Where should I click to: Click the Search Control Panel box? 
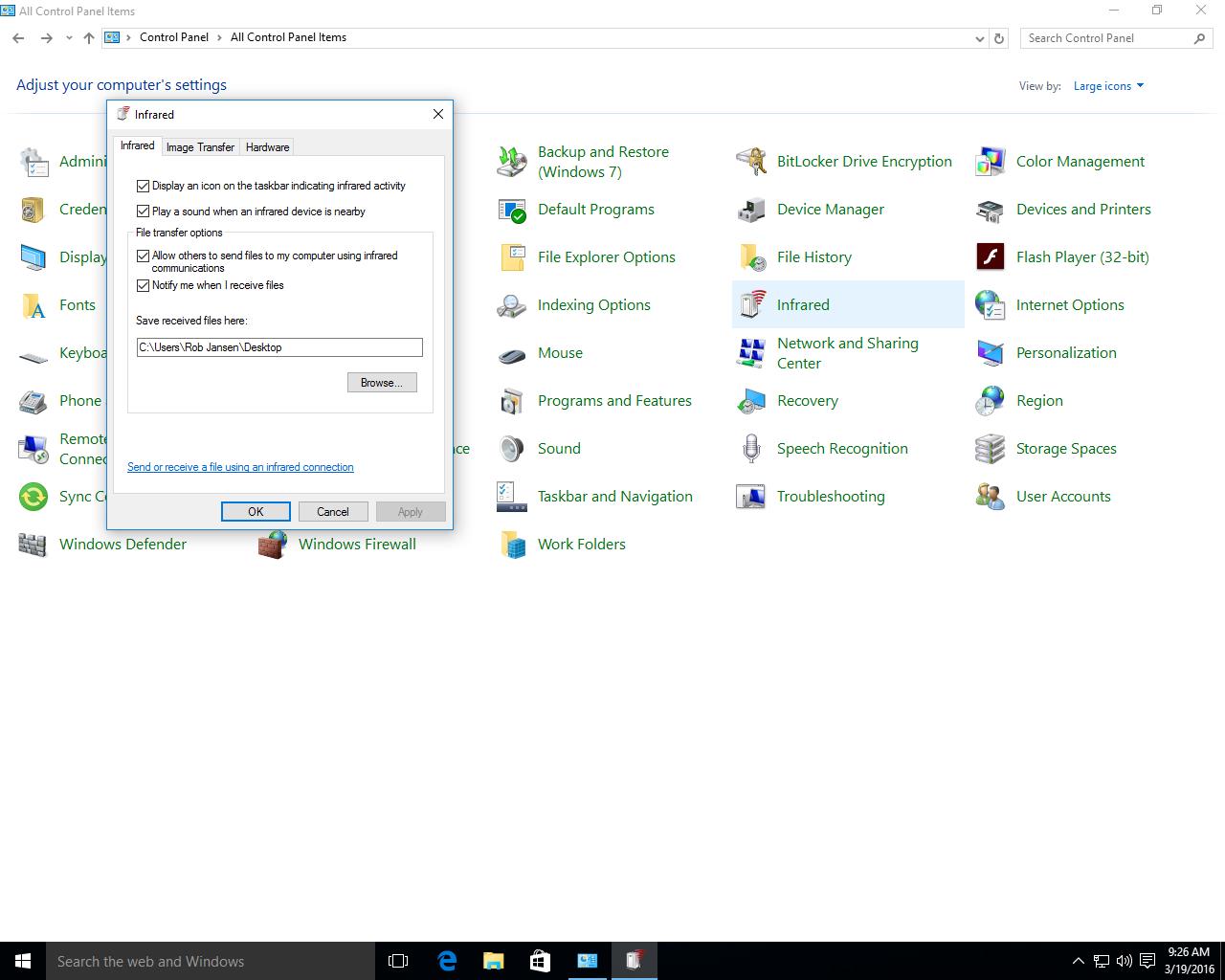point(1116,38)
